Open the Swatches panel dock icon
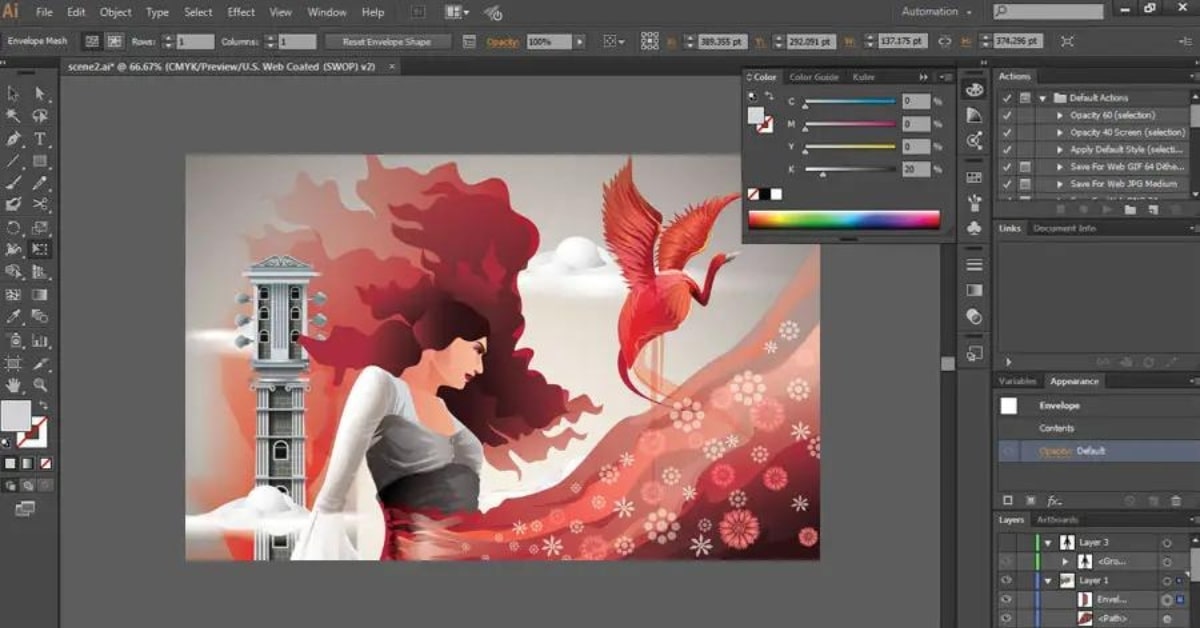This screenshot has height=628, width=1200. [x=974, y=177]
